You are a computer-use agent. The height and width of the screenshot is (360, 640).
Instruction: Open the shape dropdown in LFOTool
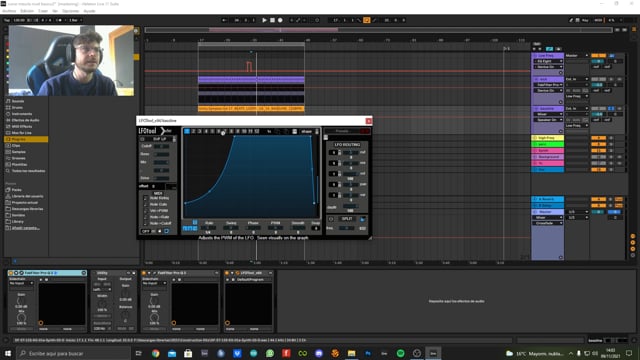[307, 131]
